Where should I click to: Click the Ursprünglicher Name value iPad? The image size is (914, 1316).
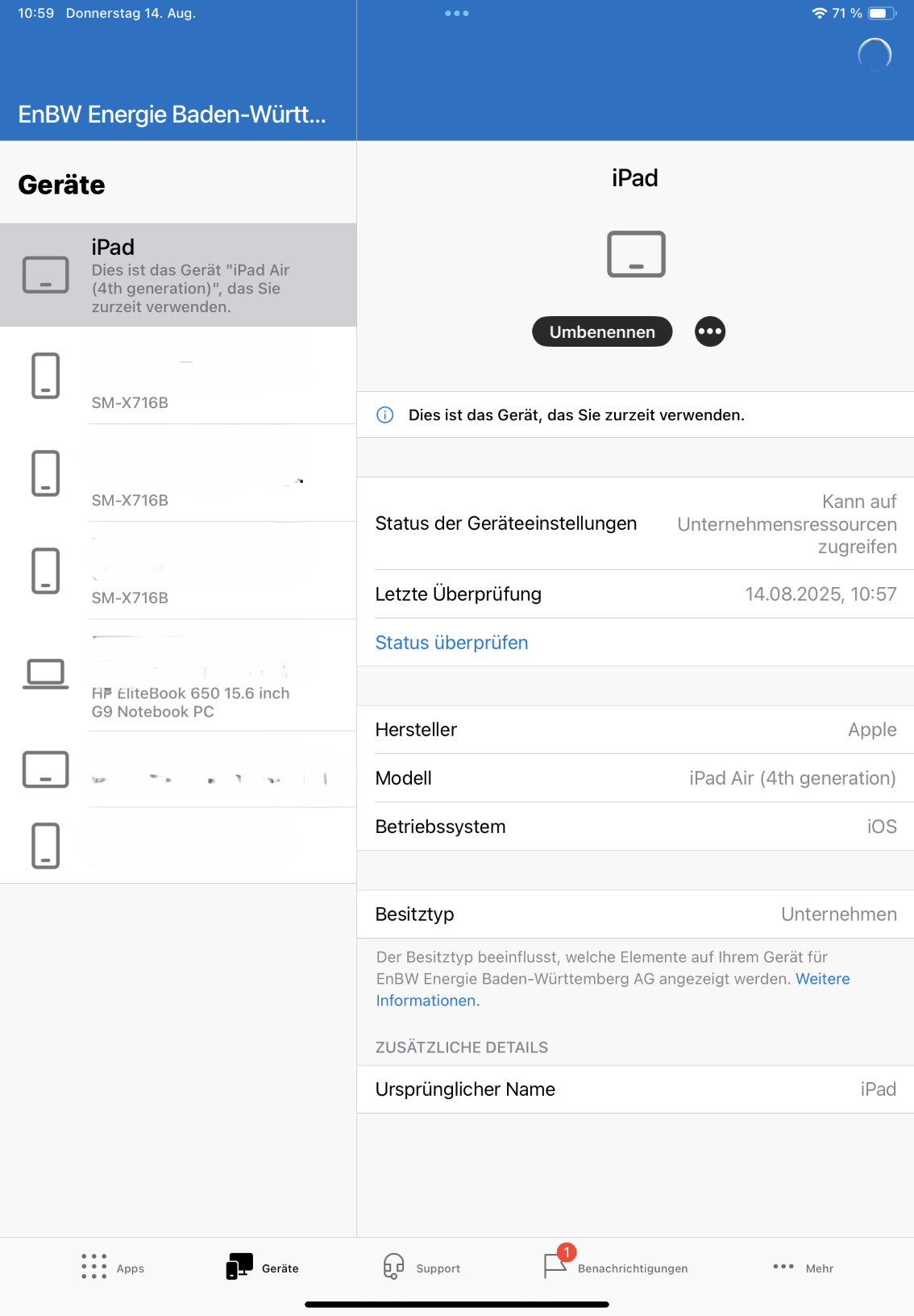coord(879,1089)
